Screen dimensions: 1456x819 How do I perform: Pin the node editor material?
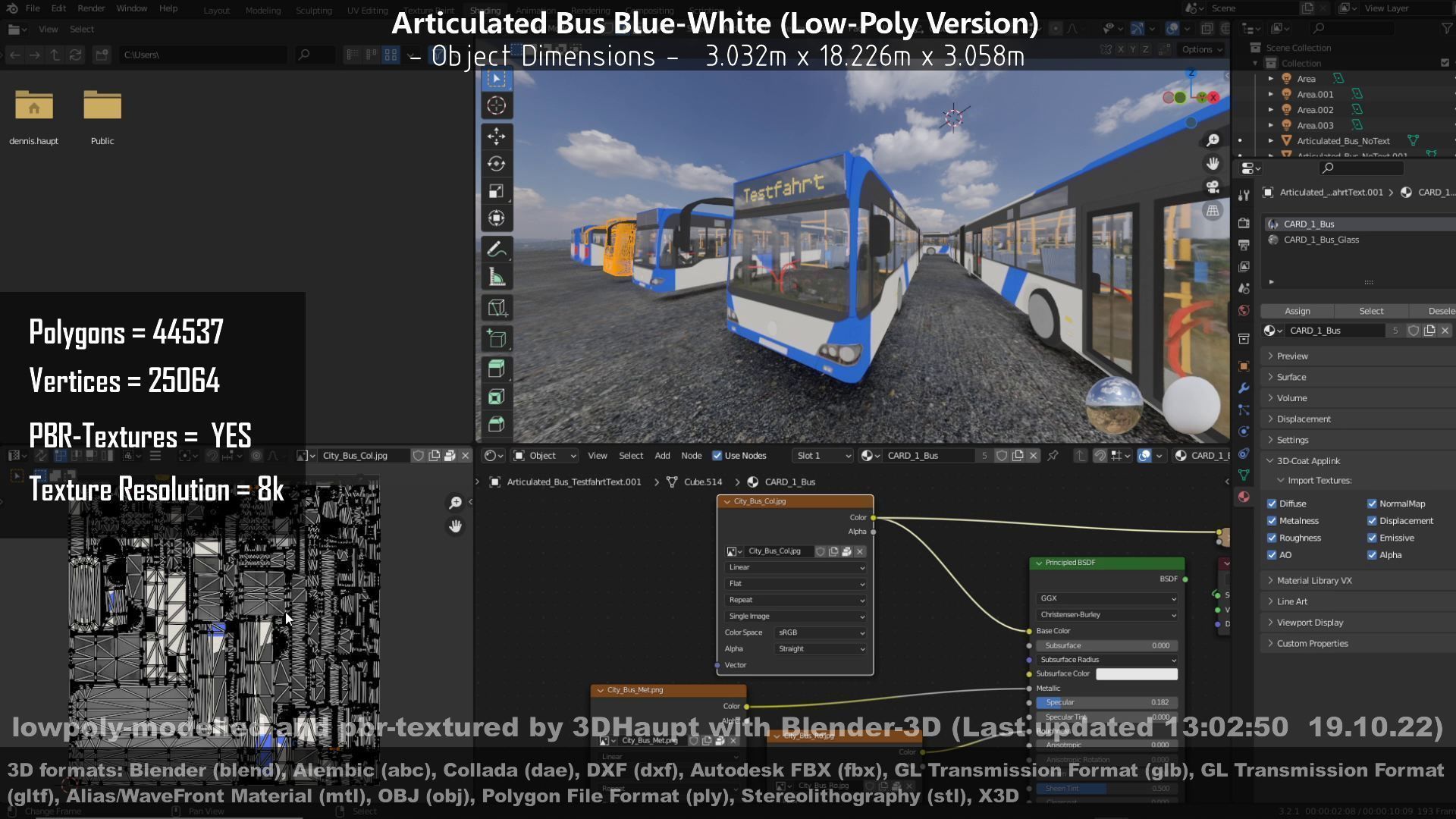(1053, 456)
